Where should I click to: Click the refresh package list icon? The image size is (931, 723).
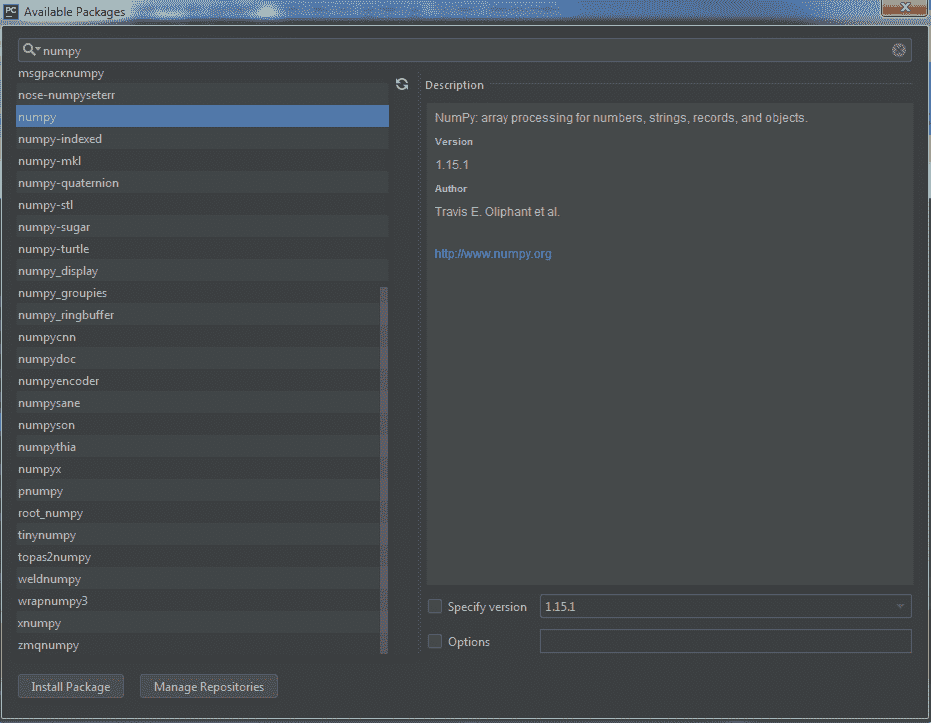click(402, 85)
